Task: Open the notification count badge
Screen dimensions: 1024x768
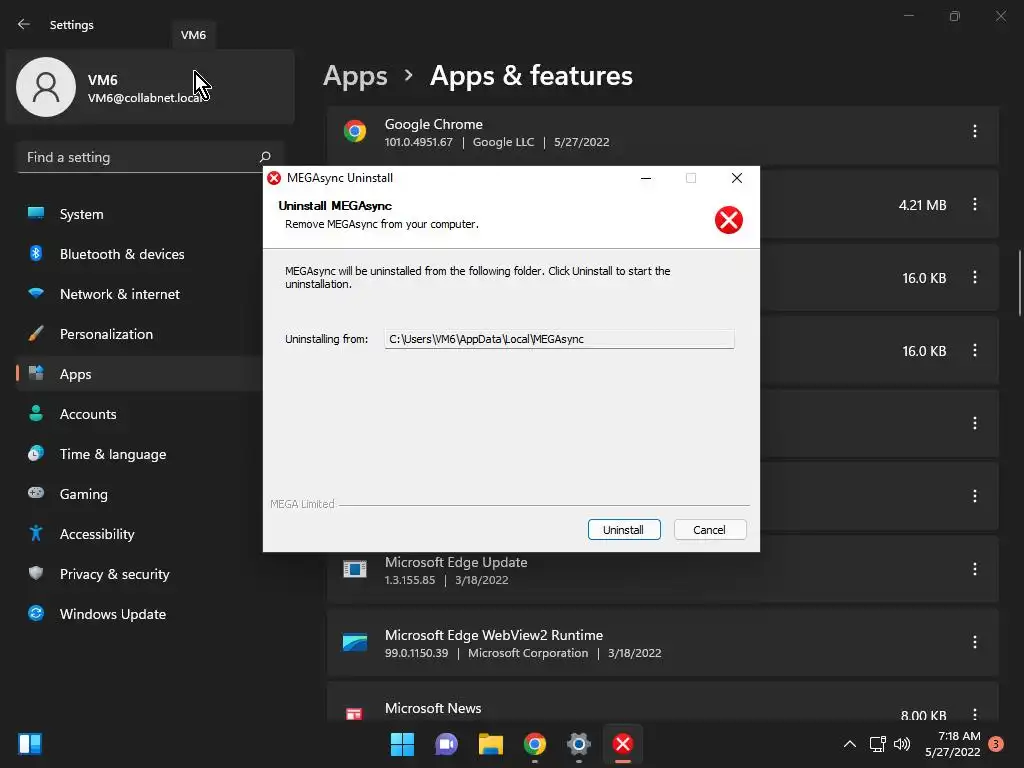Action: pyautogui.click(x=996, y=743)
